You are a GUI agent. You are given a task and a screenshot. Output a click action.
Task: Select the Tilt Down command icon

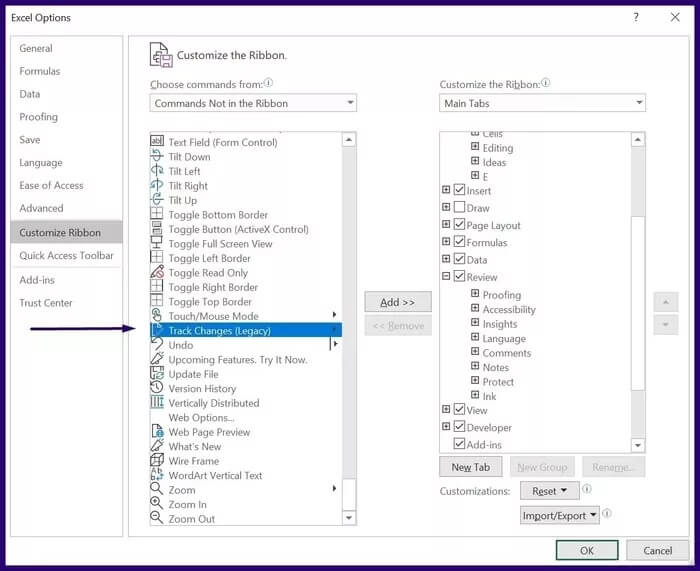tap(157, 156)
